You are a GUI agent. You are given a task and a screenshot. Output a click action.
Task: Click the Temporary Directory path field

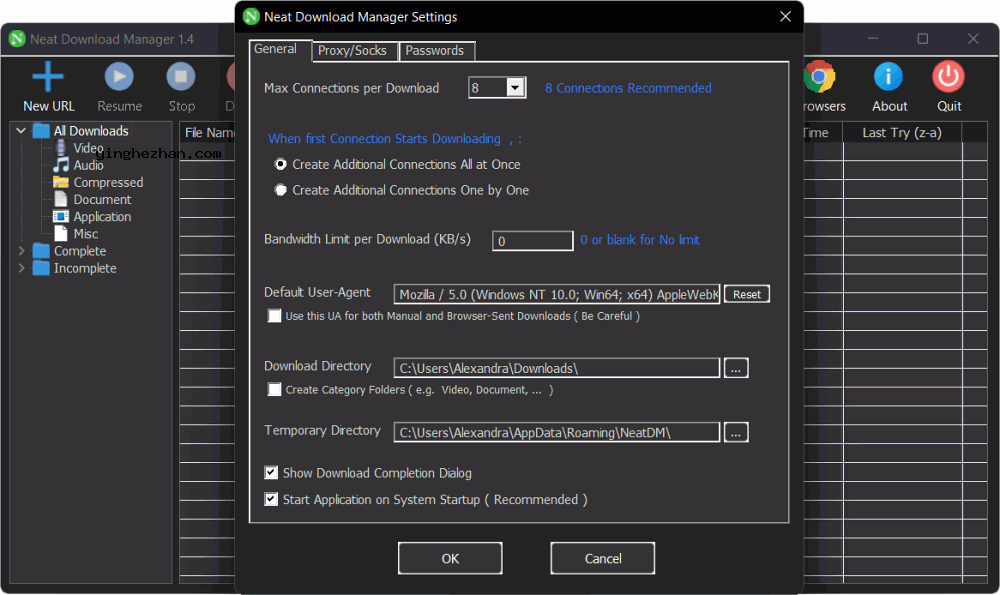(557, 432)
